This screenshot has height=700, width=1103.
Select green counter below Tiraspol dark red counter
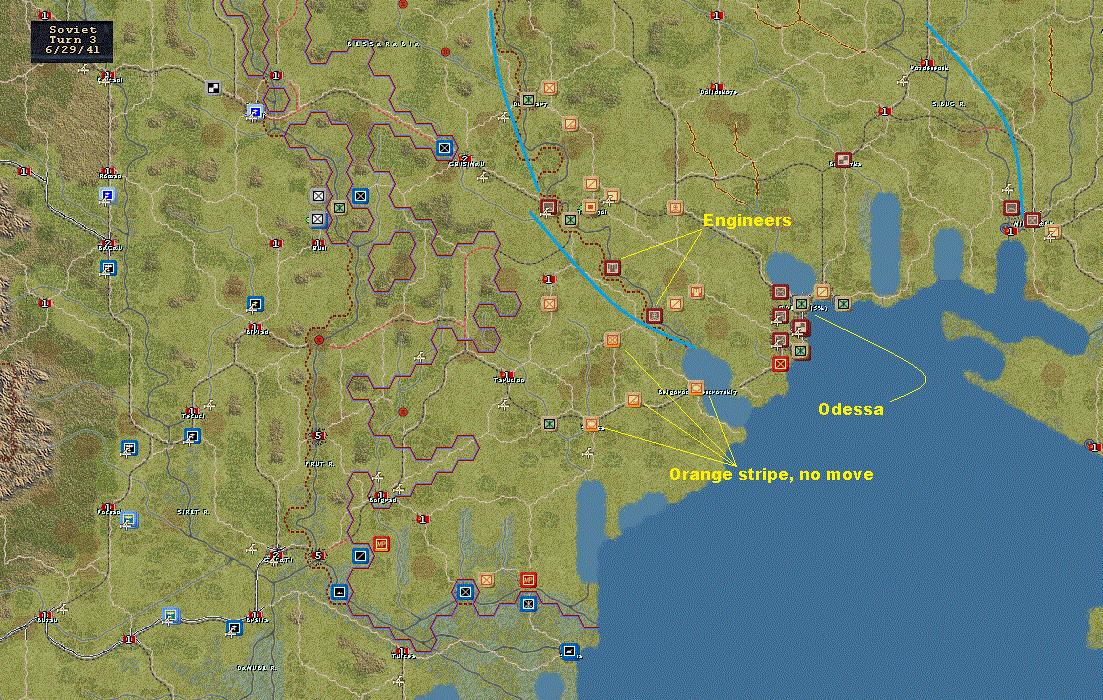tap(570, 220)
